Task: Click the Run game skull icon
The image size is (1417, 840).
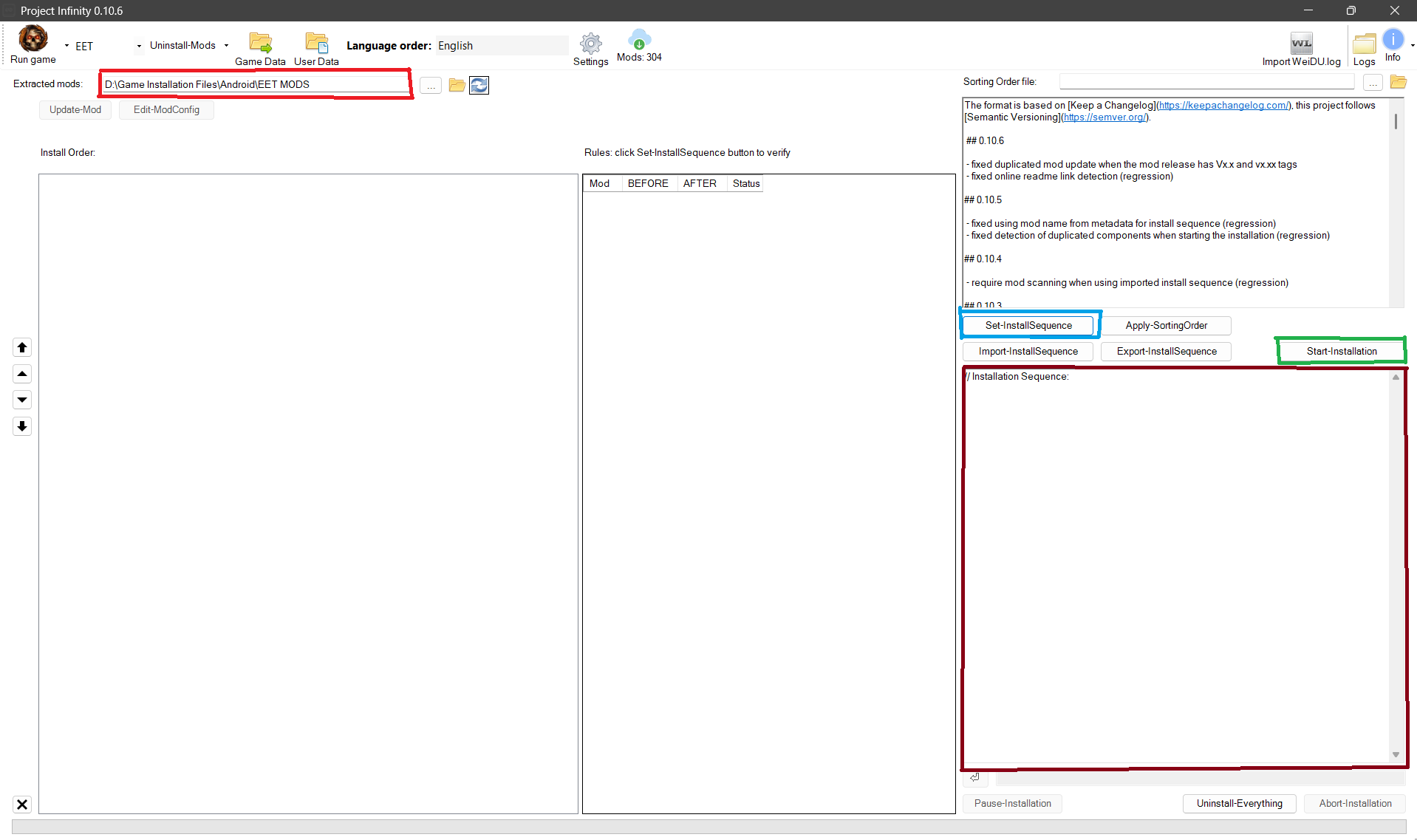Action: pyautogui.click(x=33, y=38)
